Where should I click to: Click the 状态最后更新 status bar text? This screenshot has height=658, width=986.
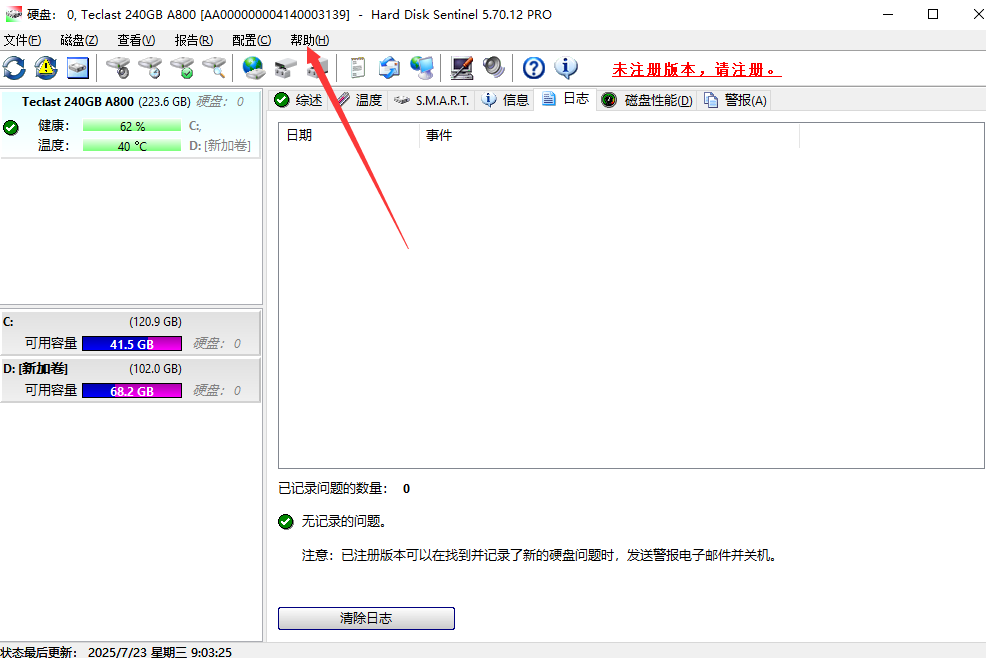[x=116, y=652]
